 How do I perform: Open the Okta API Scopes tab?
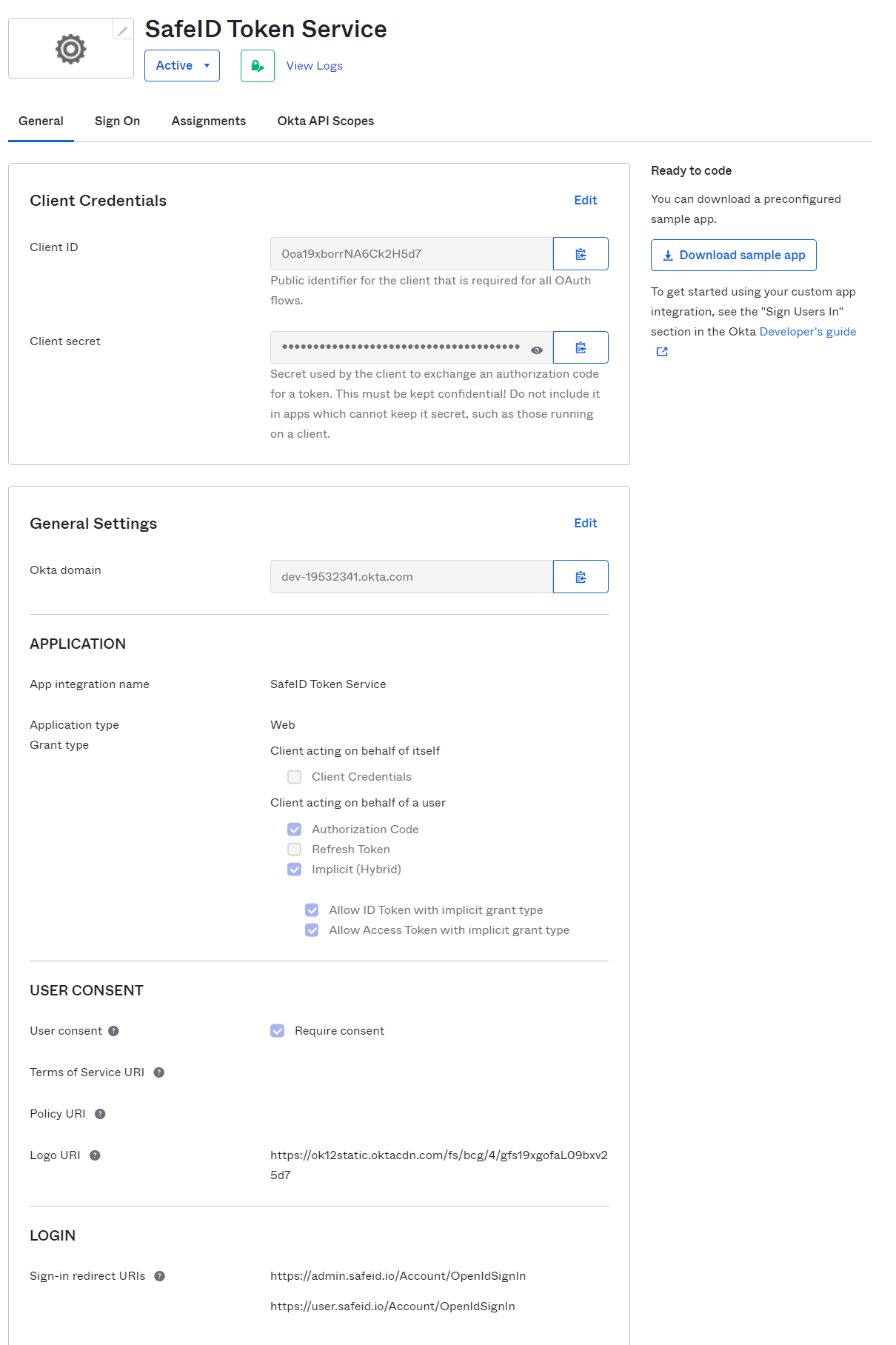[x=325, y=121]
